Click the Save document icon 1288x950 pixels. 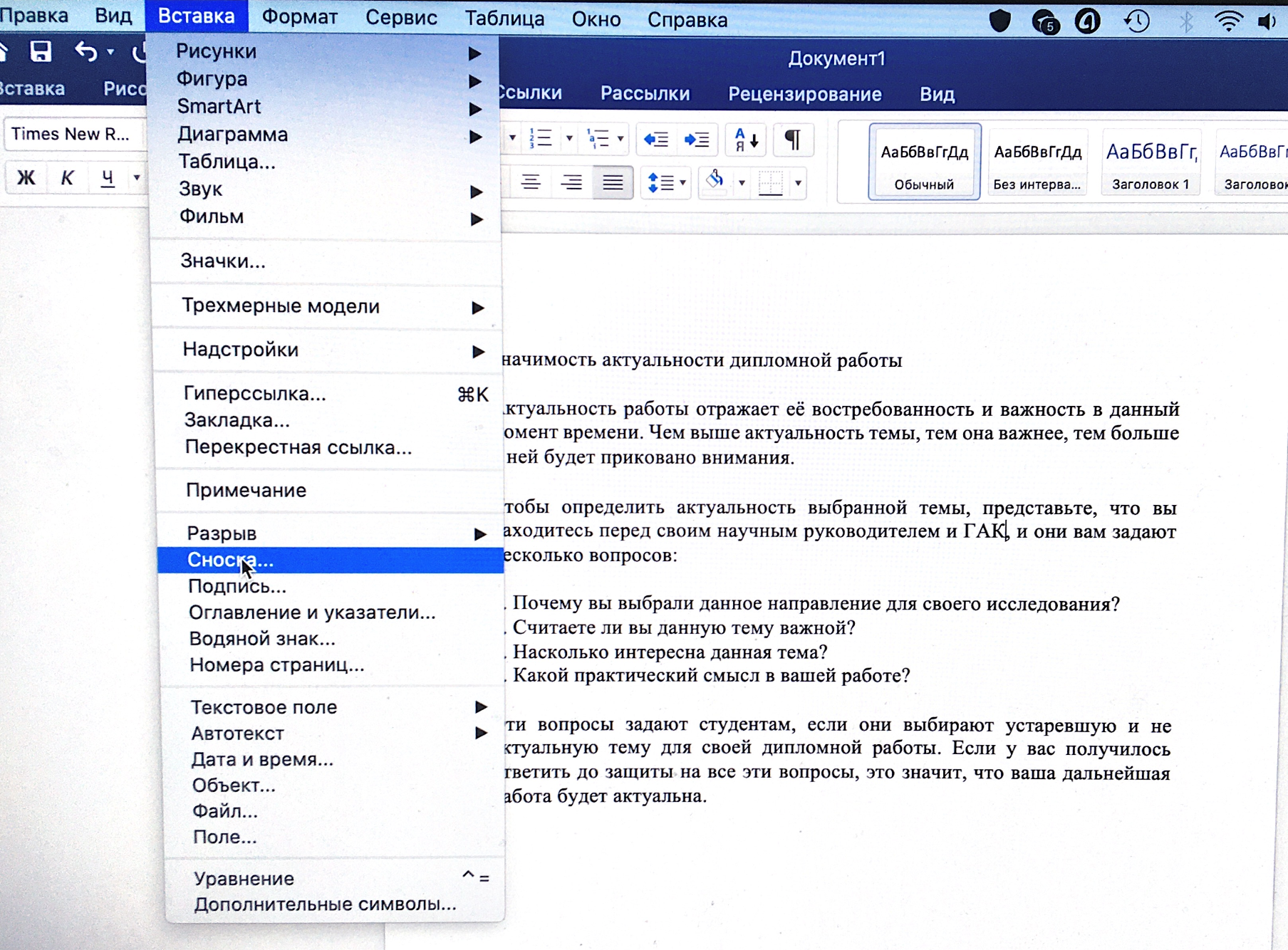[x=41, y=51]
